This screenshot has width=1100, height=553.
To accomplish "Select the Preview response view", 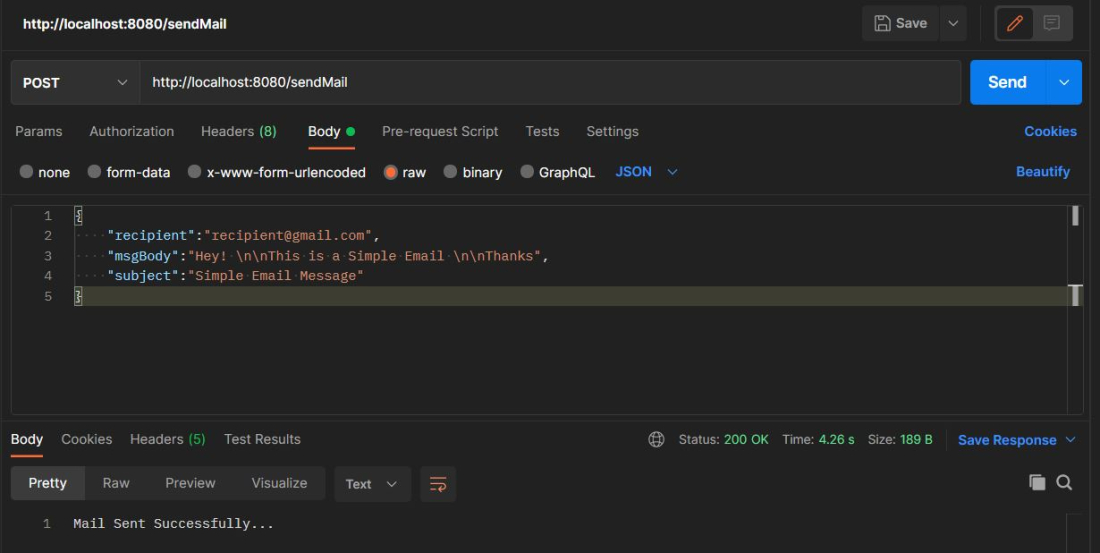I will pos(190,483).
